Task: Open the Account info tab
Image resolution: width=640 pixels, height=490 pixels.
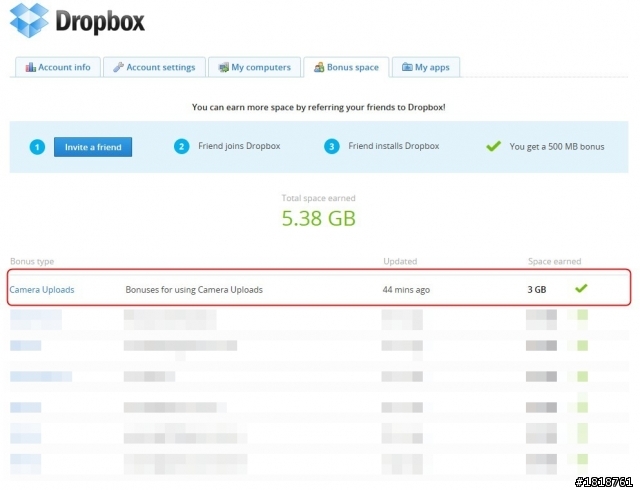Action: (x=58, y=67)
